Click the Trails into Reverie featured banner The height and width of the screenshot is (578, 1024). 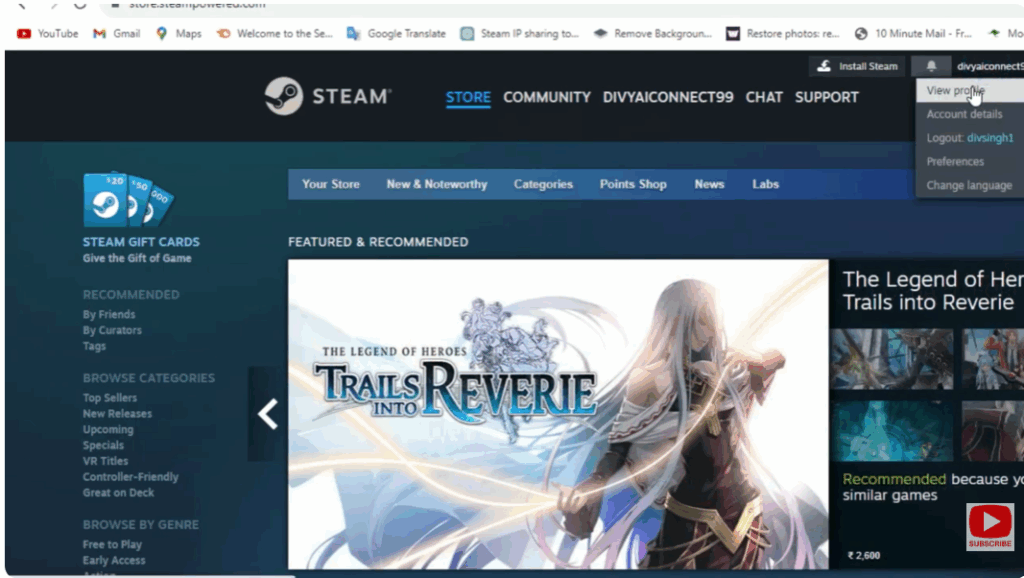pos(557,414)
